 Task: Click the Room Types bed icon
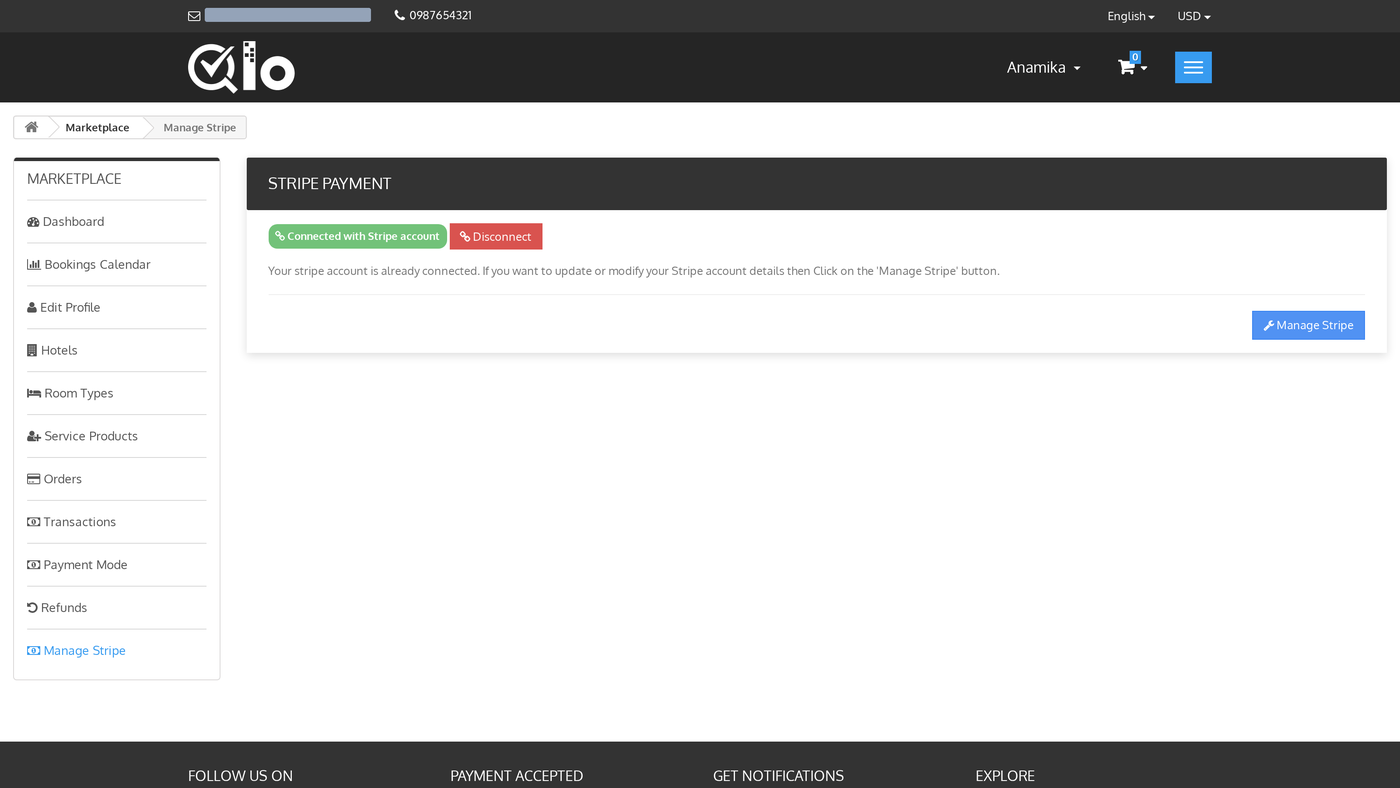coord(34,394)
